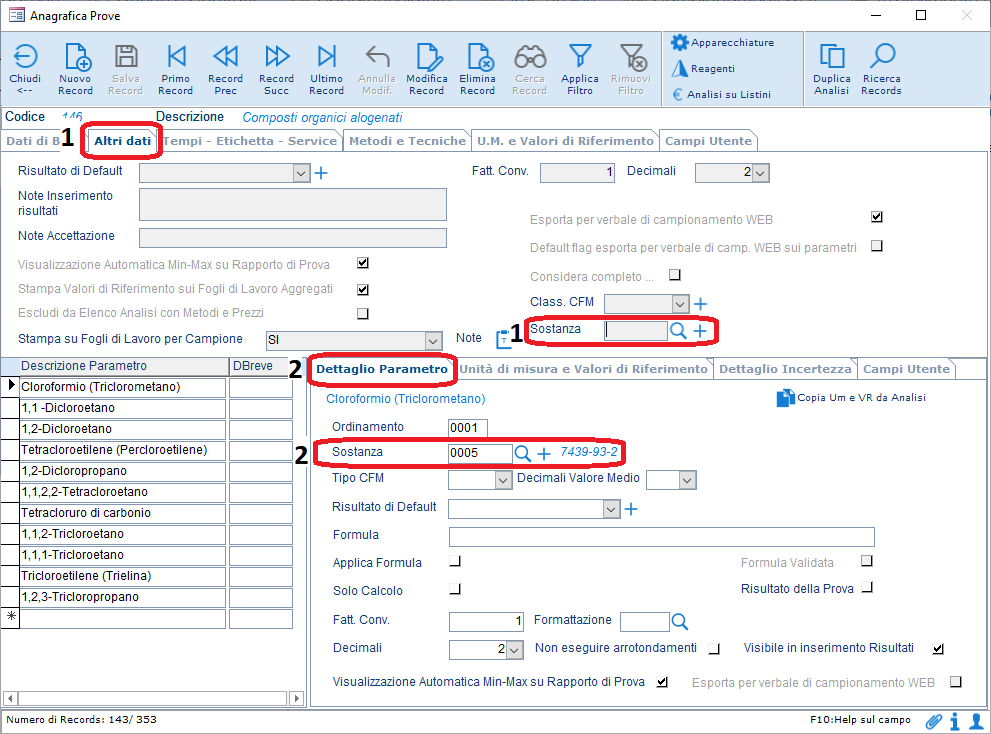Select Tricloroetilene (Trielina) row
991x734 pixels.
(x=123, y=577)
